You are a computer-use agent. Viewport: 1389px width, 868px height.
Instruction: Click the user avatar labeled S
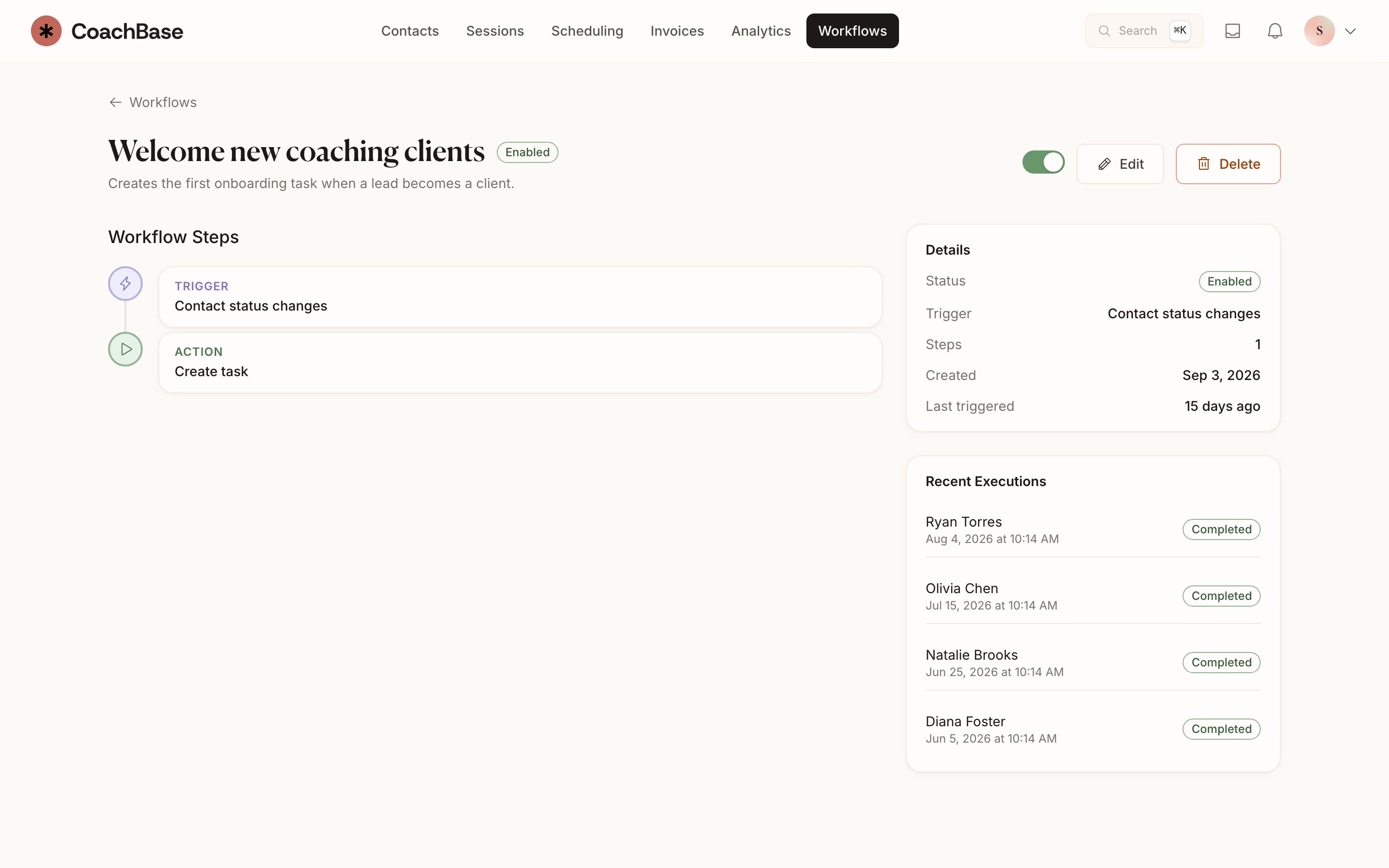coord(1319,31)
